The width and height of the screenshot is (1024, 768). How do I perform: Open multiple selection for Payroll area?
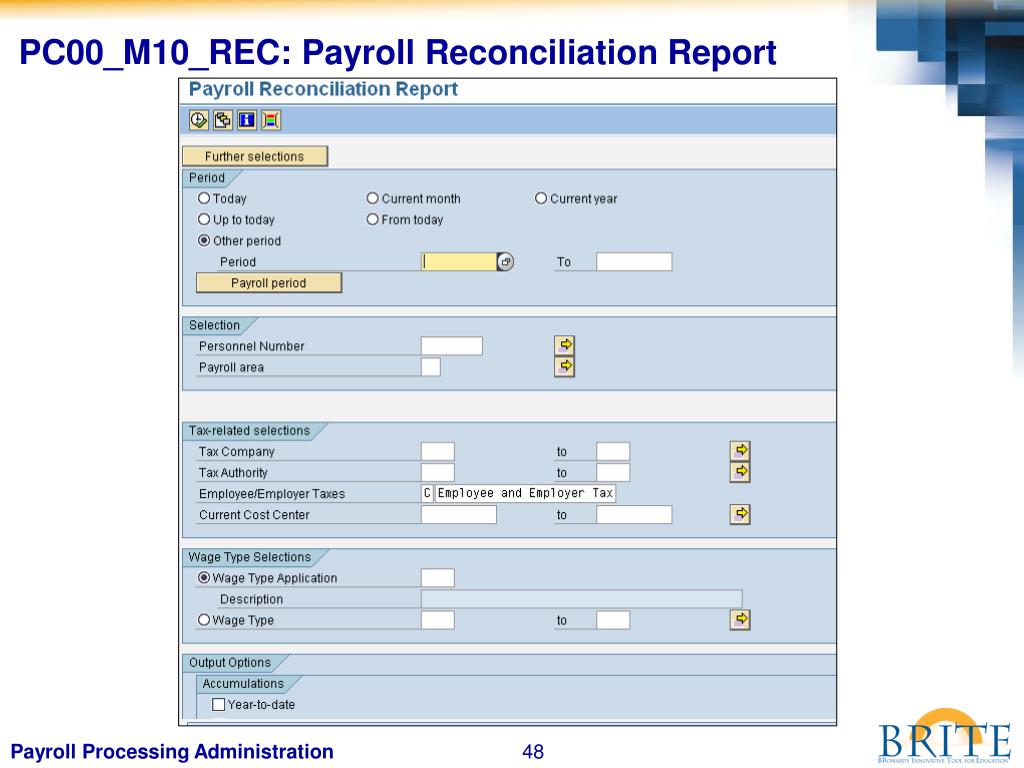pos(565,366)
